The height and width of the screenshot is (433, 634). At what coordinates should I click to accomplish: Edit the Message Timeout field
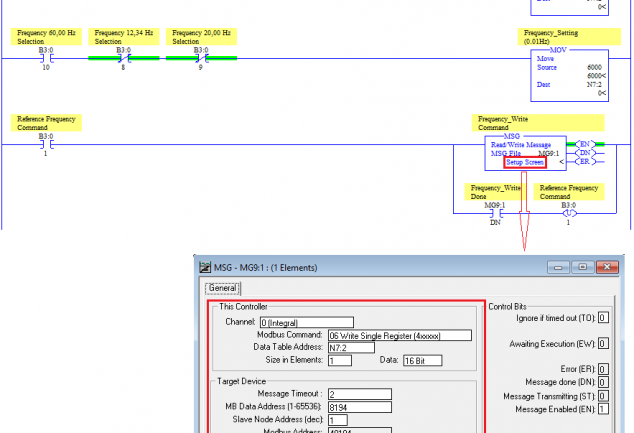[x=360, y=394]
